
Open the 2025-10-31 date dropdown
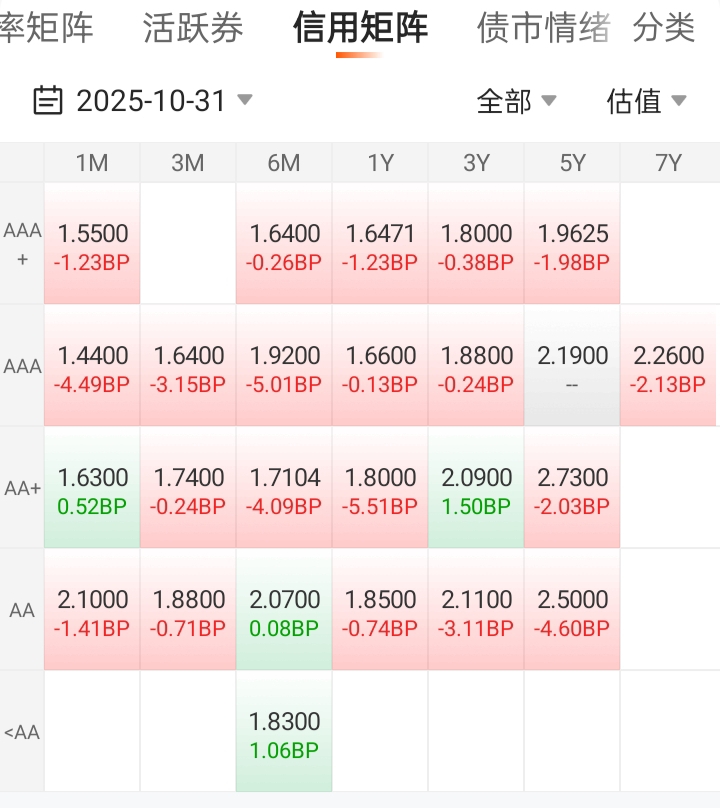click(152, 101)
